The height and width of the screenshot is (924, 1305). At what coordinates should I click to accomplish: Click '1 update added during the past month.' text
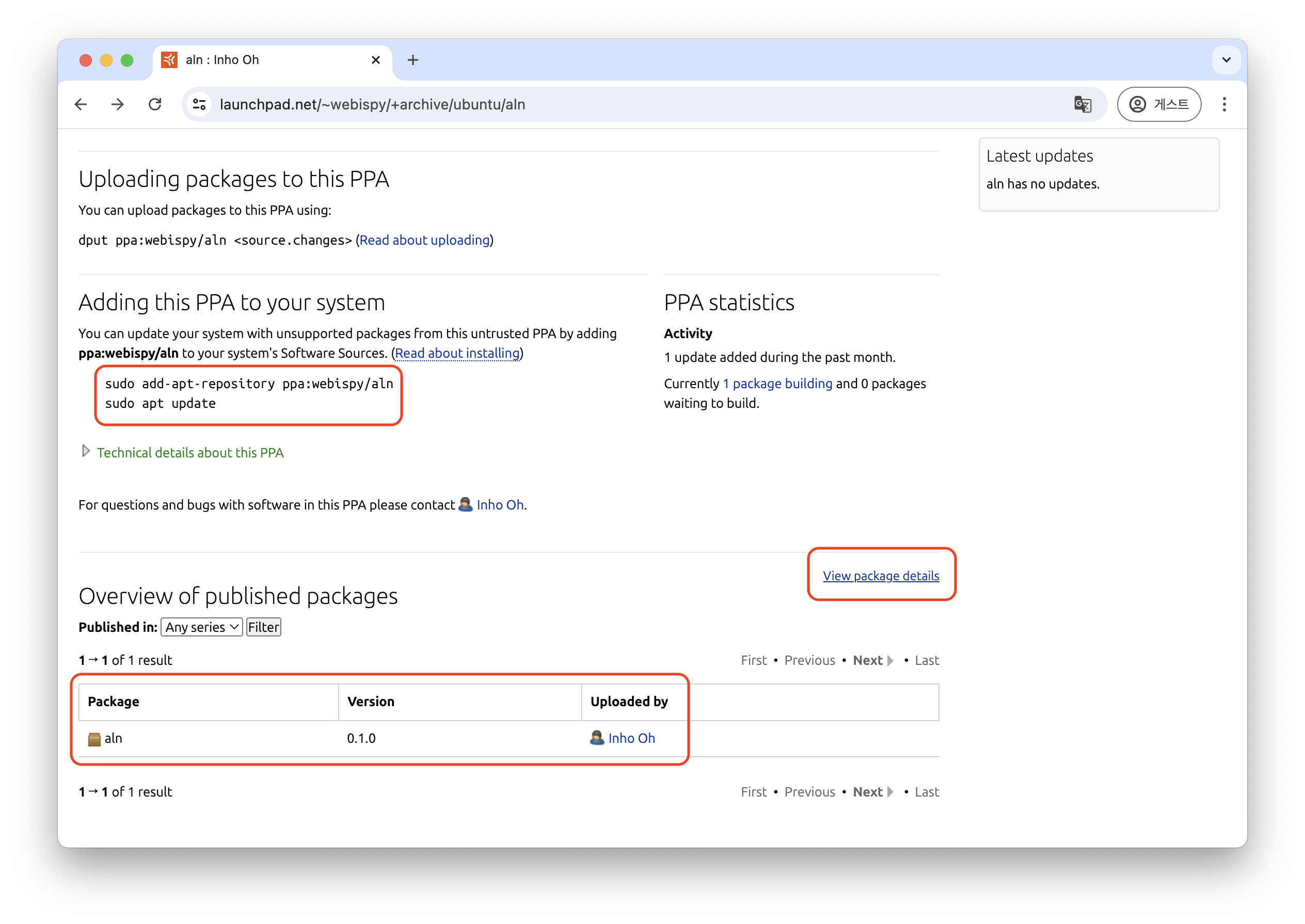click(779, 357)
